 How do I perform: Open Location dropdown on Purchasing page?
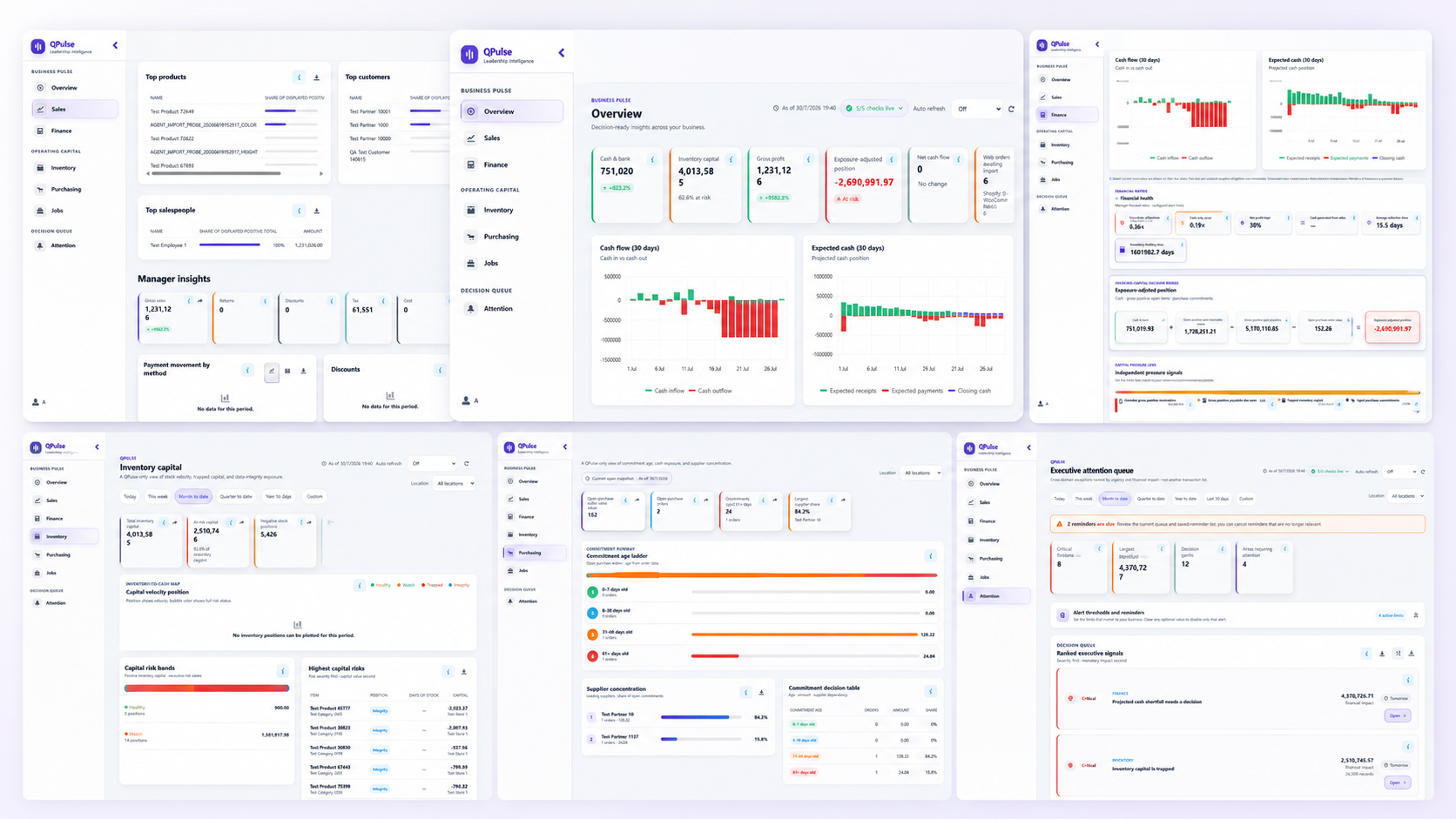click(x=921, y=473)
